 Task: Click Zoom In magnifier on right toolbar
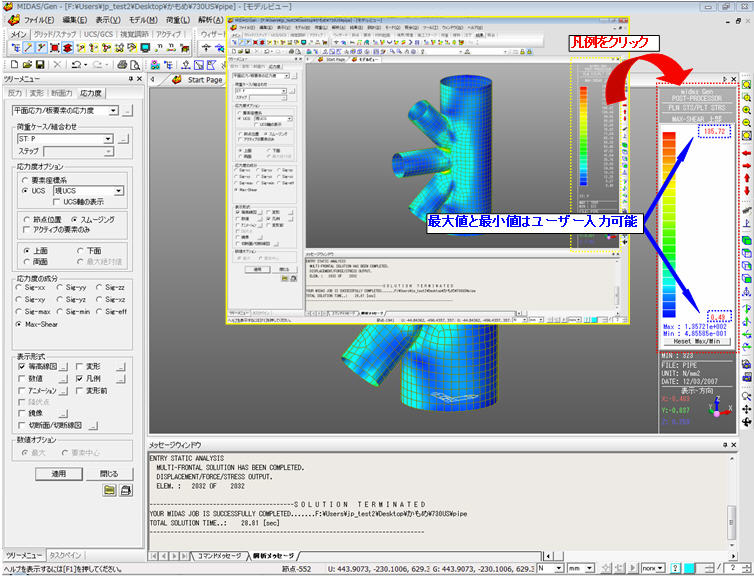(746, 110)
